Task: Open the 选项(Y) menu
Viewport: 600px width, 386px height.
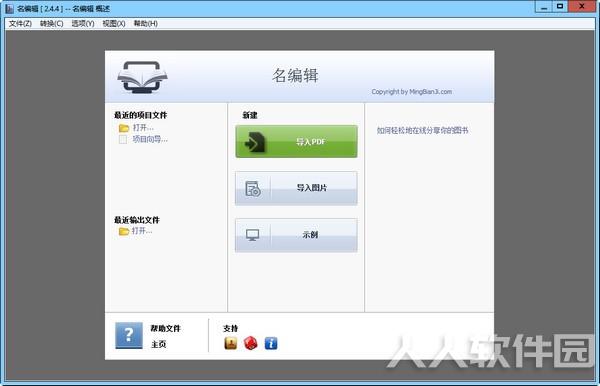Action: (x=83, y=24)
